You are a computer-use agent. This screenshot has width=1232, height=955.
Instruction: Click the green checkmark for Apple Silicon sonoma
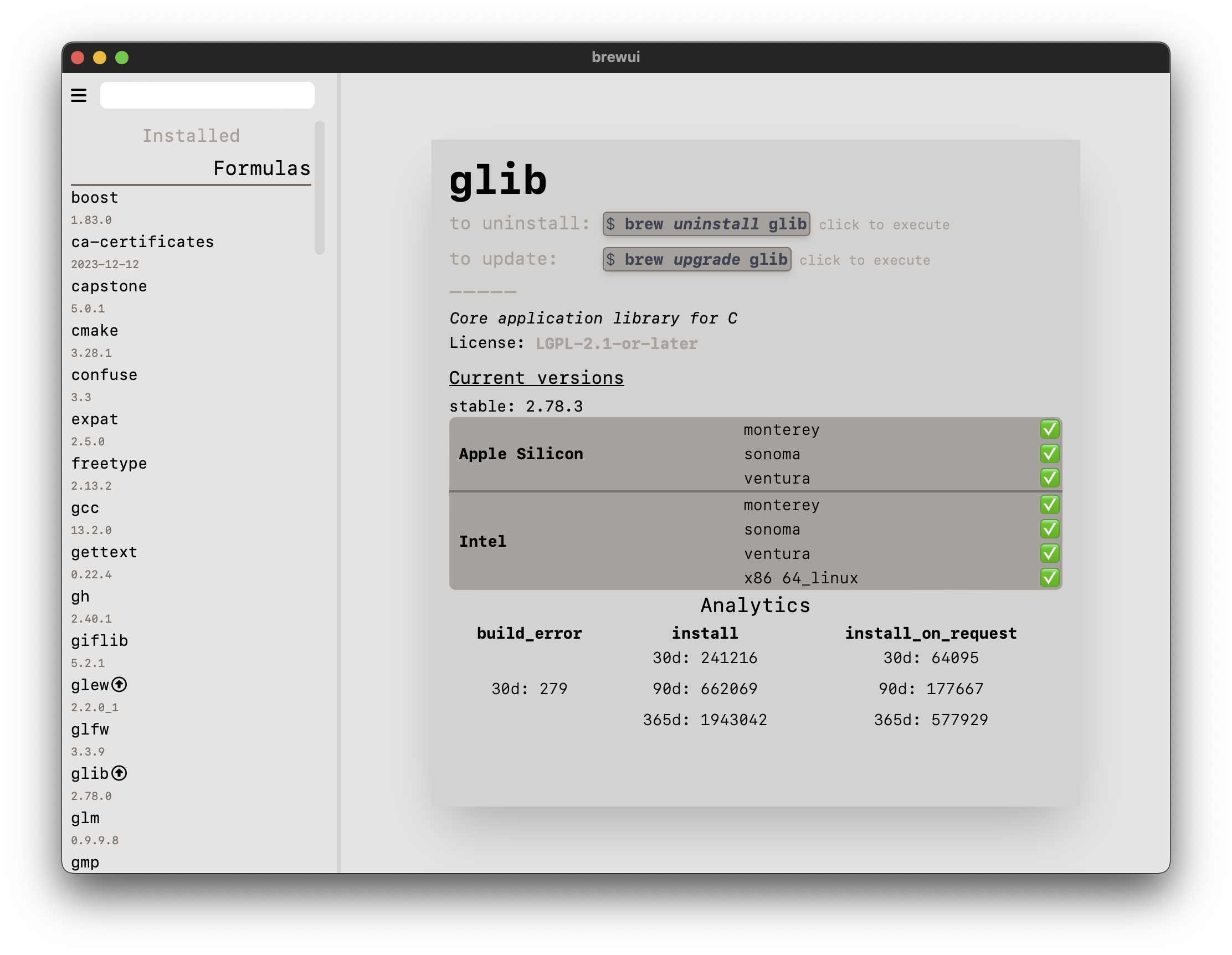(1049, 454)
